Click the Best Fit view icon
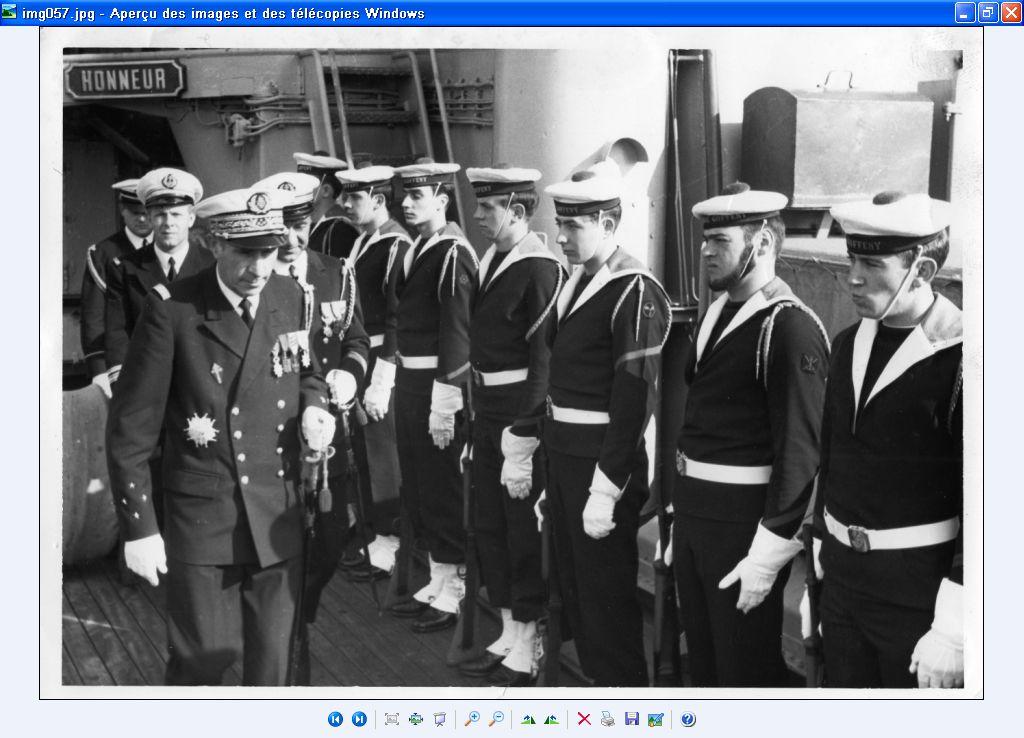Screen dimensions: 1024x738 click(391, 719)
